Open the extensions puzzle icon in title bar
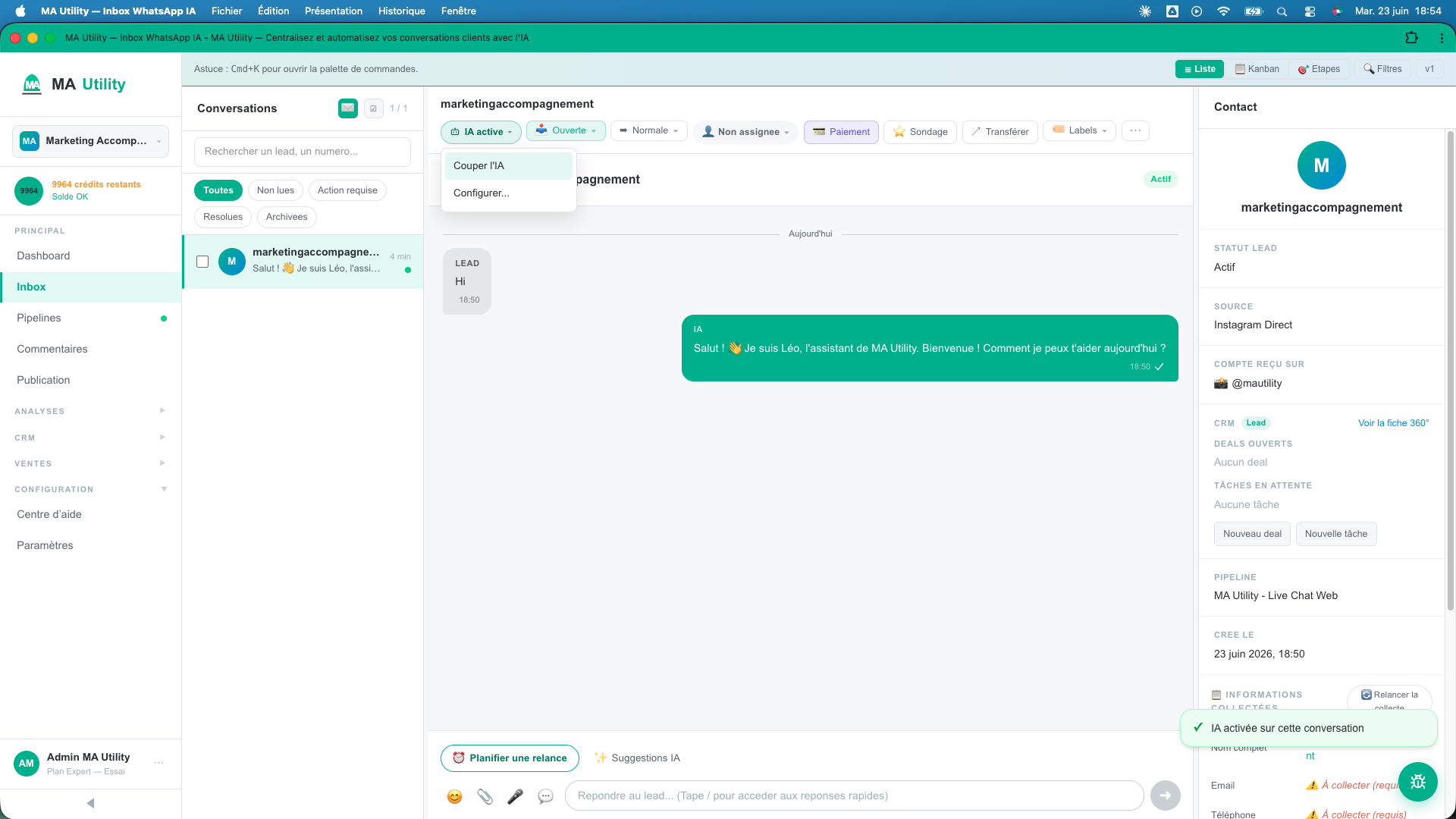Screen dimensions: 1456x819 [1411, 38]
